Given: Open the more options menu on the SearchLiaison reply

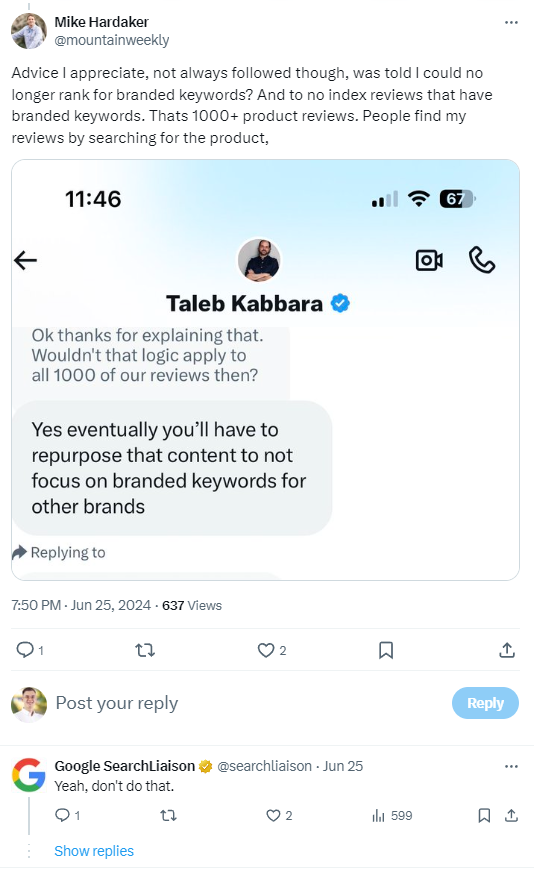Looking at the screenshot, I should tap(511, 767).
